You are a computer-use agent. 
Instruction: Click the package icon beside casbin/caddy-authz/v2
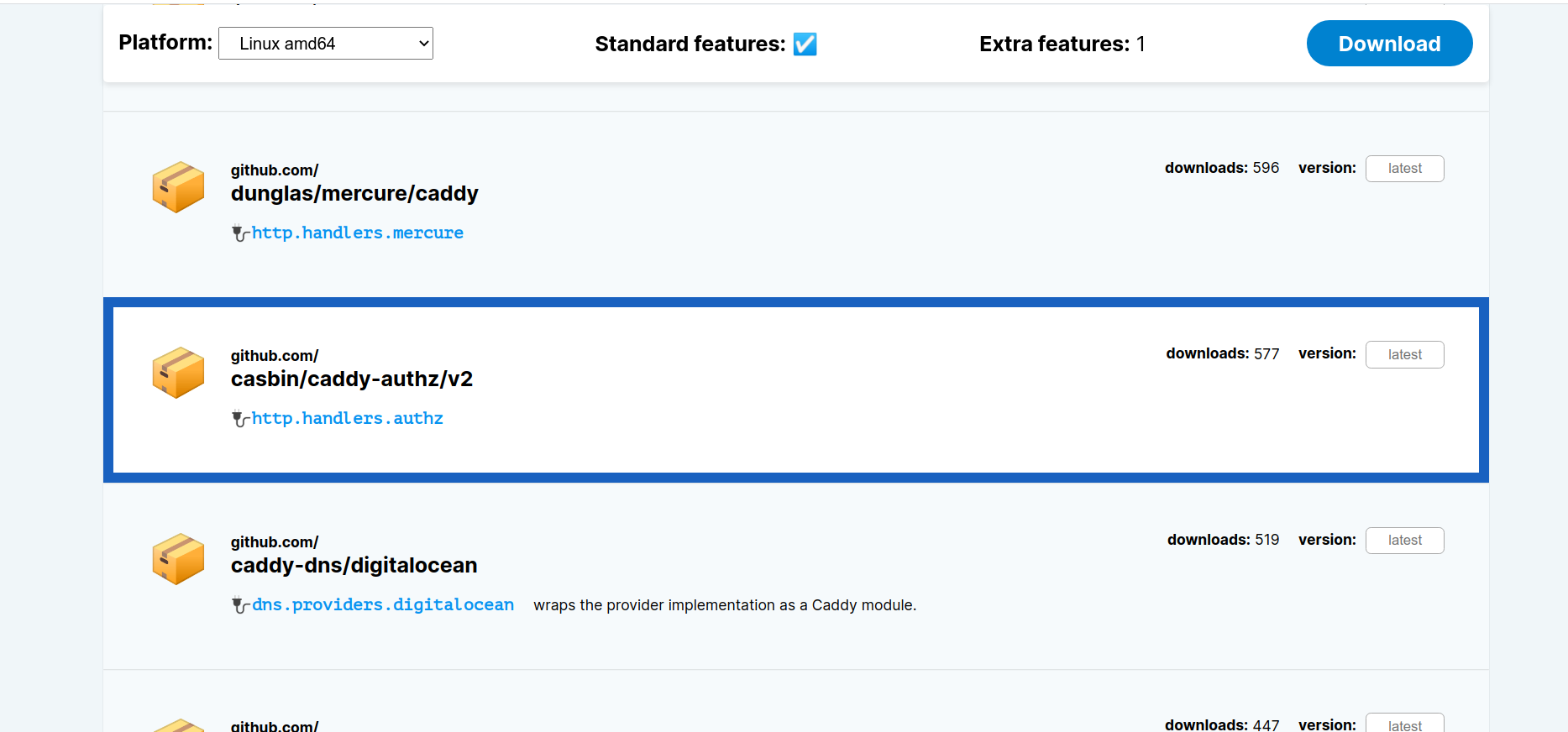(x=177, y=372)
